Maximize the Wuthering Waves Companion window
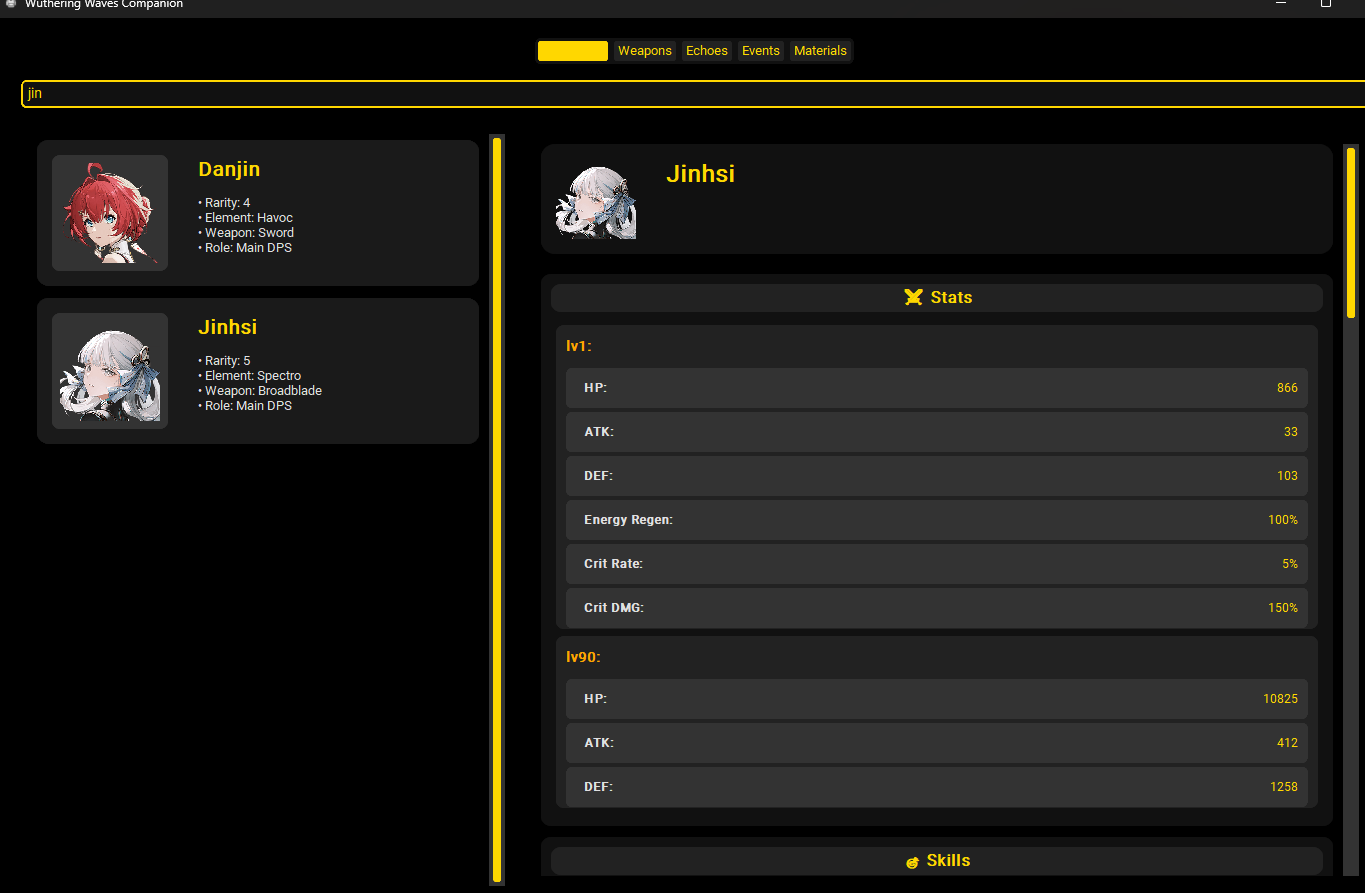The height and width of the screenshot is (893, 1365). click(1326, 4)
